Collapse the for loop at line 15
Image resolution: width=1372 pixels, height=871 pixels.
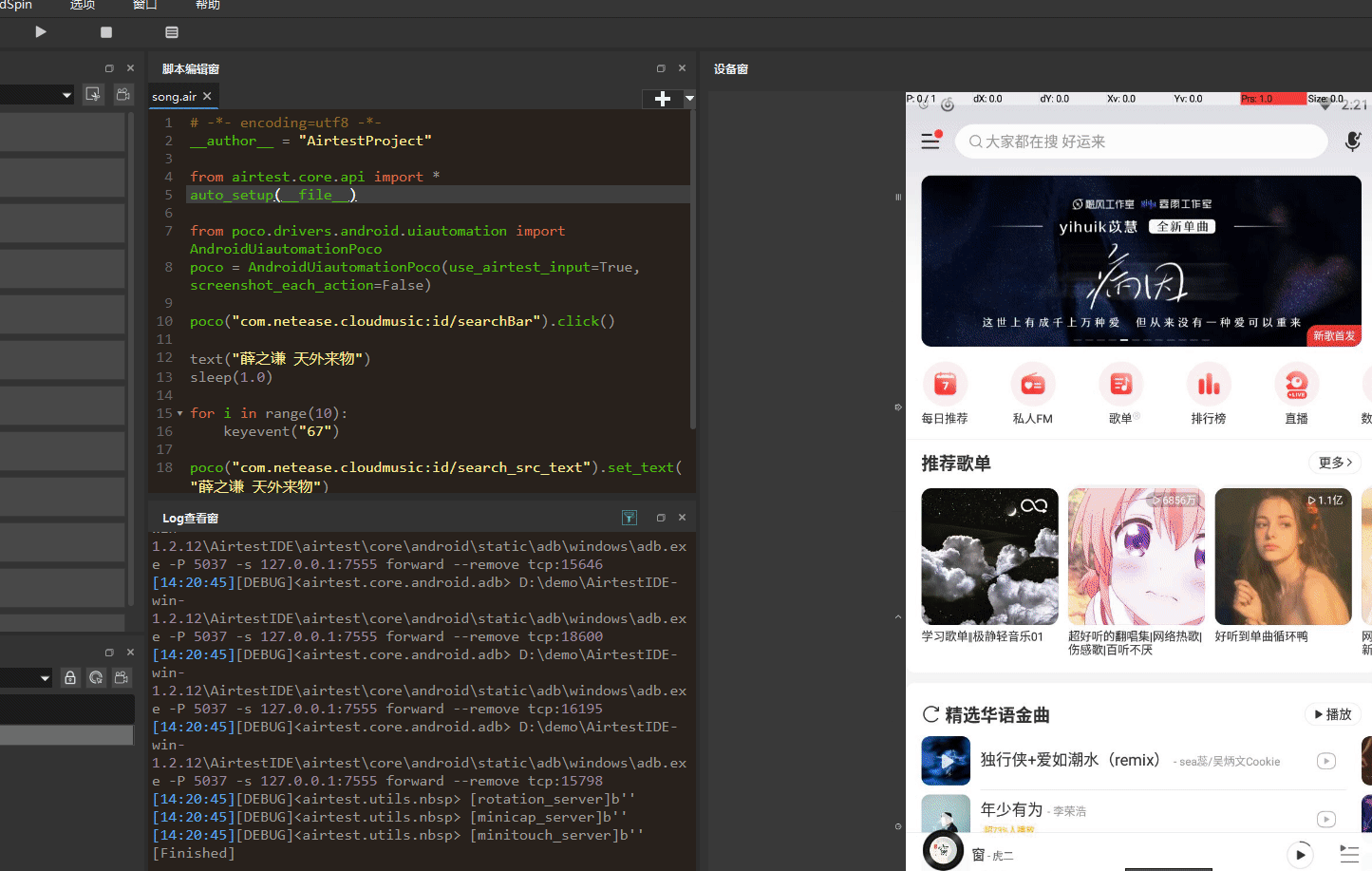point(180,414)
